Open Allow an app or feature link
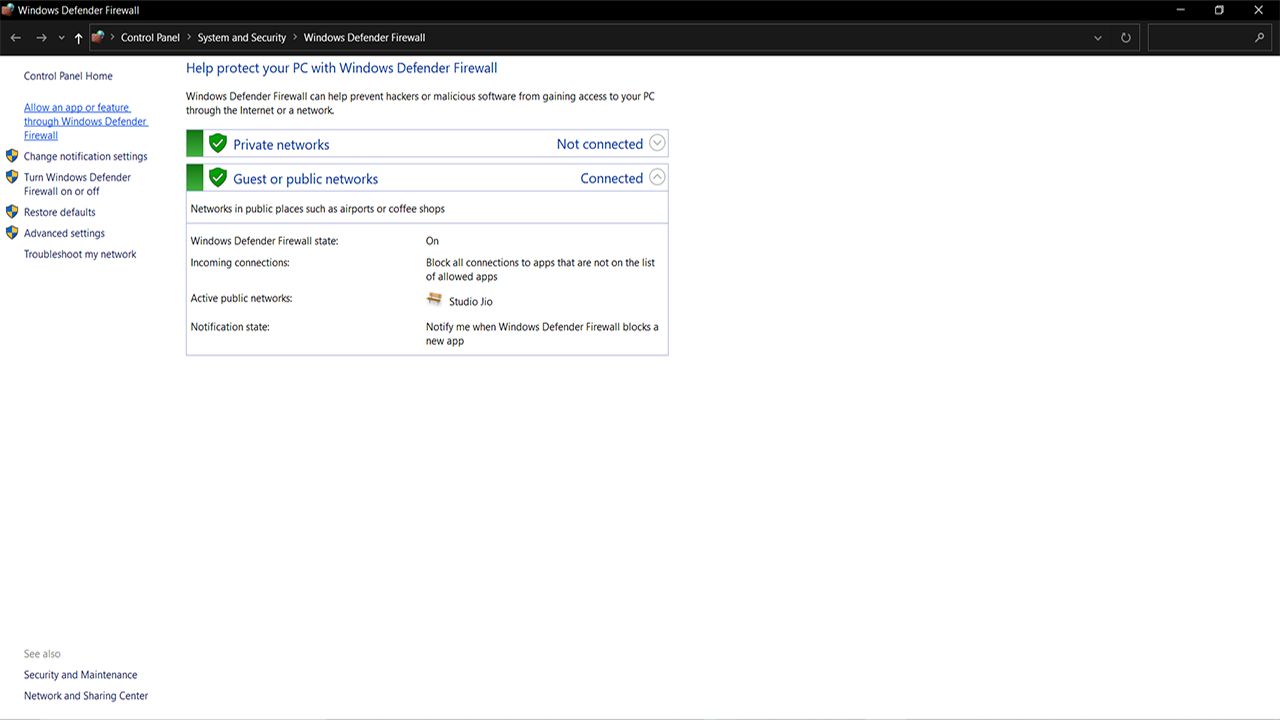The height and width of the screenshot is (720, 1280). pos(85,121)
